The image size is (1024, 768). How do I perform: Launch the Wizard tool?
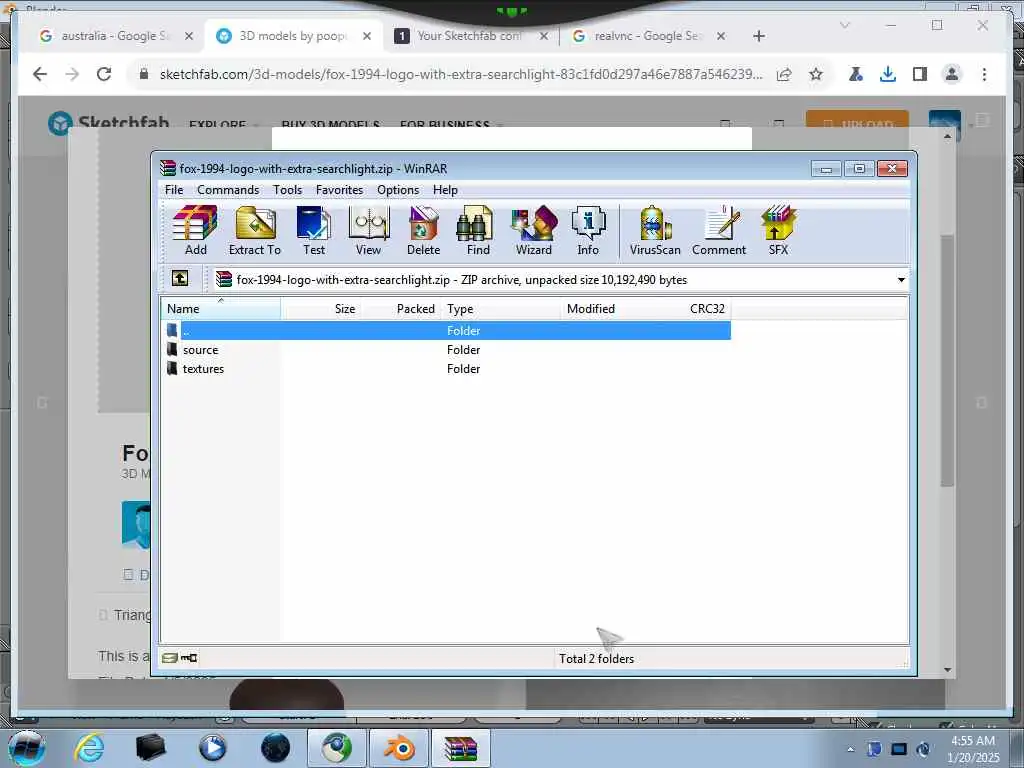[x=534, y=231]
